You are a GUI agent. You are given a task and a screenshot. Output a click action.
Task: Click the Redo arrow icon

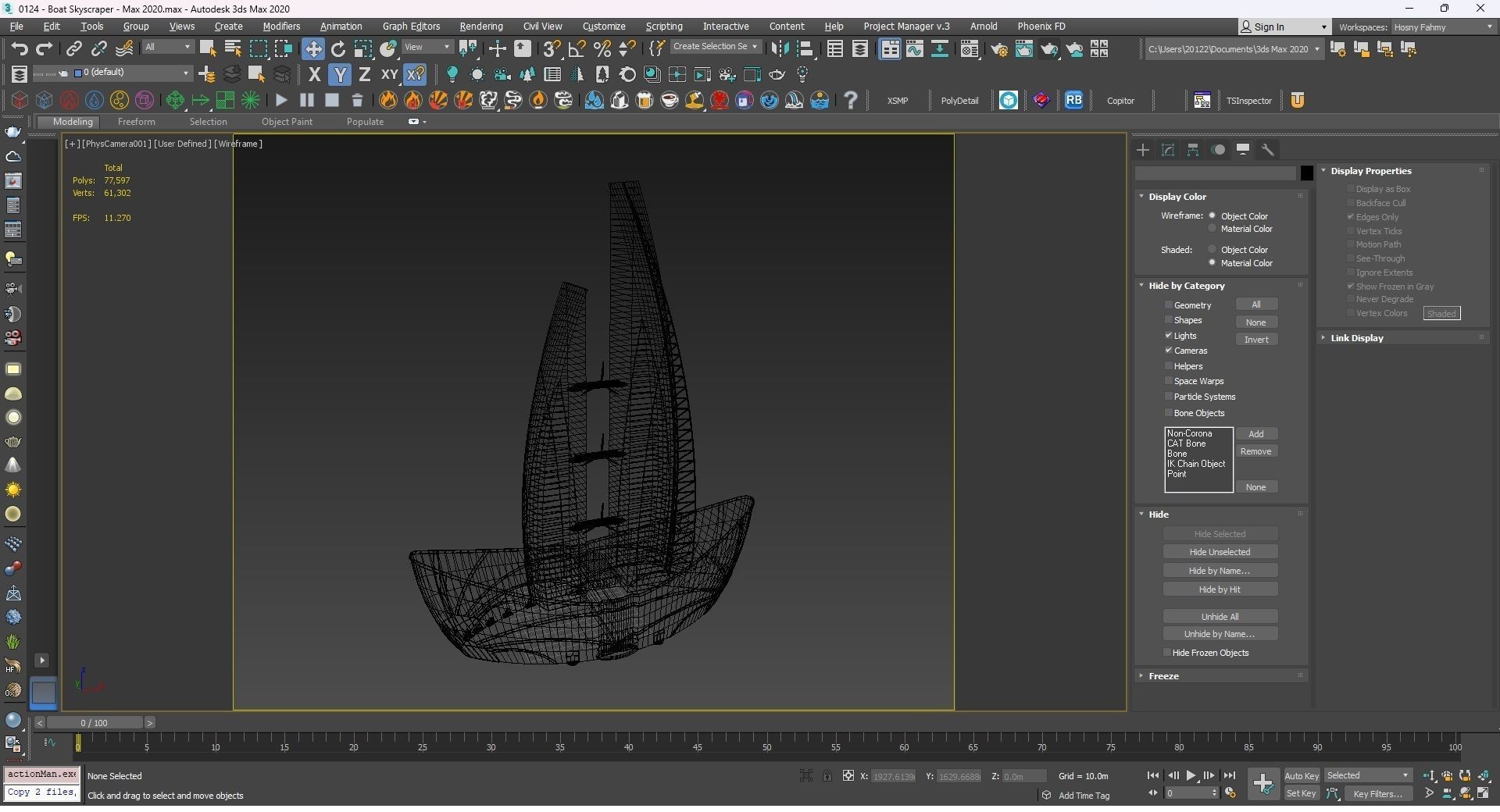[45, 48]
